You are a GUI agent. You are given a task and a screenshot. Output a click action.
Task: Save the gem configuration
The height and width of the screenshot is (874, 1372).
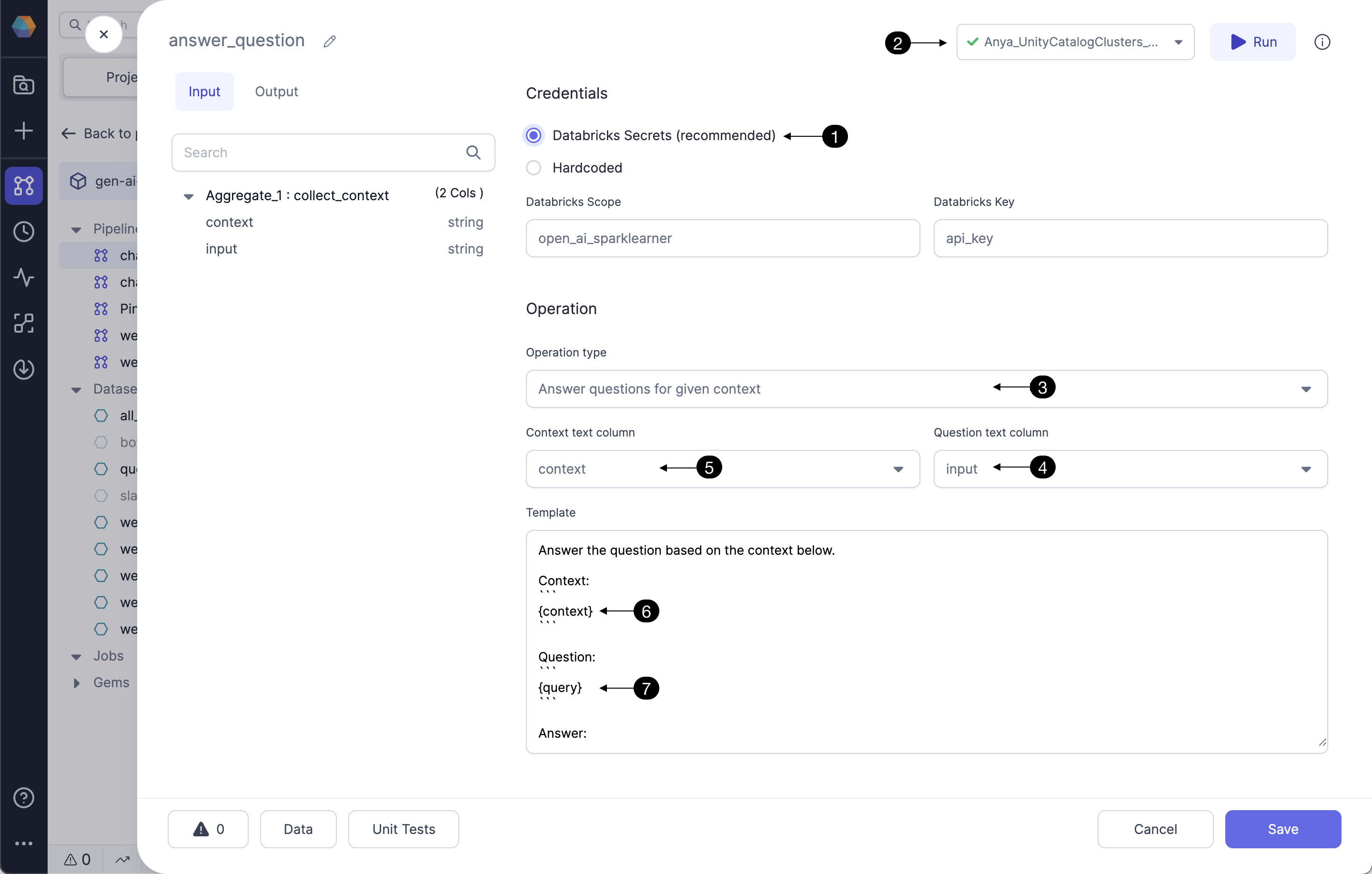click(x=1282, y=829)
